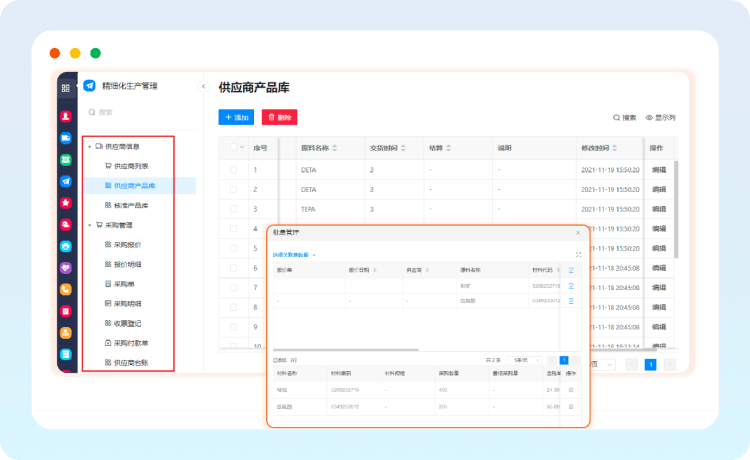Click the blue 添加 button
Screen dimensions: 750x460
pyautogui.click(x=236, y=117)
